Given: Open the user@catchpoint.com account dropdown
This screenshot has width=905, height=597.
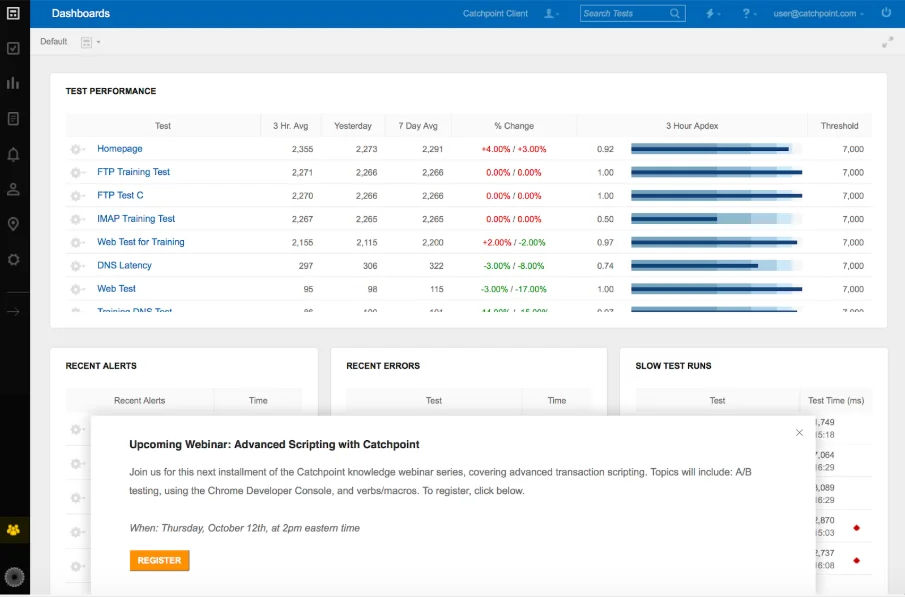Looking at the screenshot, I should pyautogui.click(x=818, y=13).
